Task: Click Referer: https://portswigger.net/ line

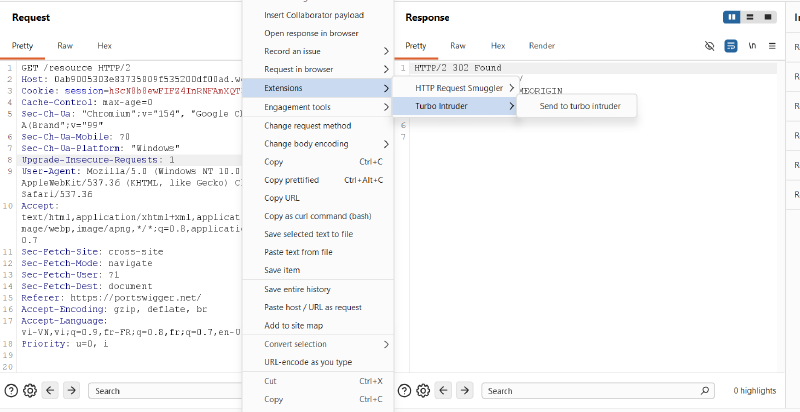Action: coord(111,298)
